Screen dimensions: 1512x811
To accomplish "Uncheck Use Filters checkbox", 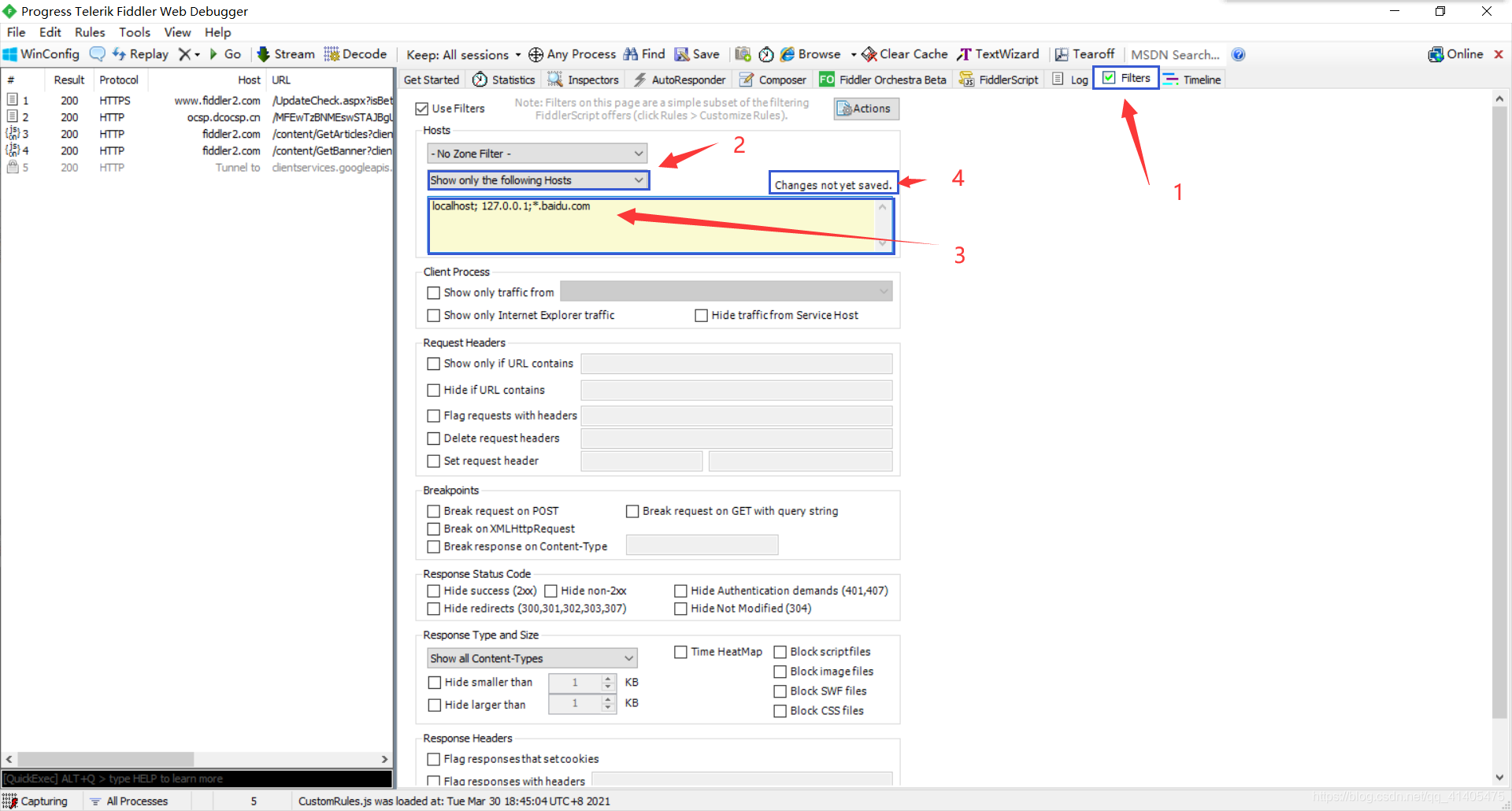I will 422,109.
